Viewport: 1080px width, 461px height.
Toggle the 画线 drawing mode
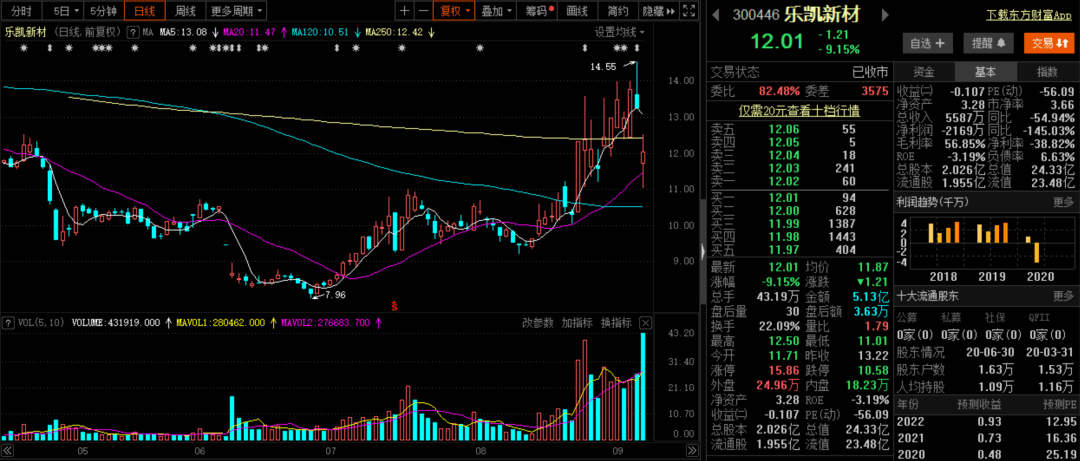click(577, 11)
